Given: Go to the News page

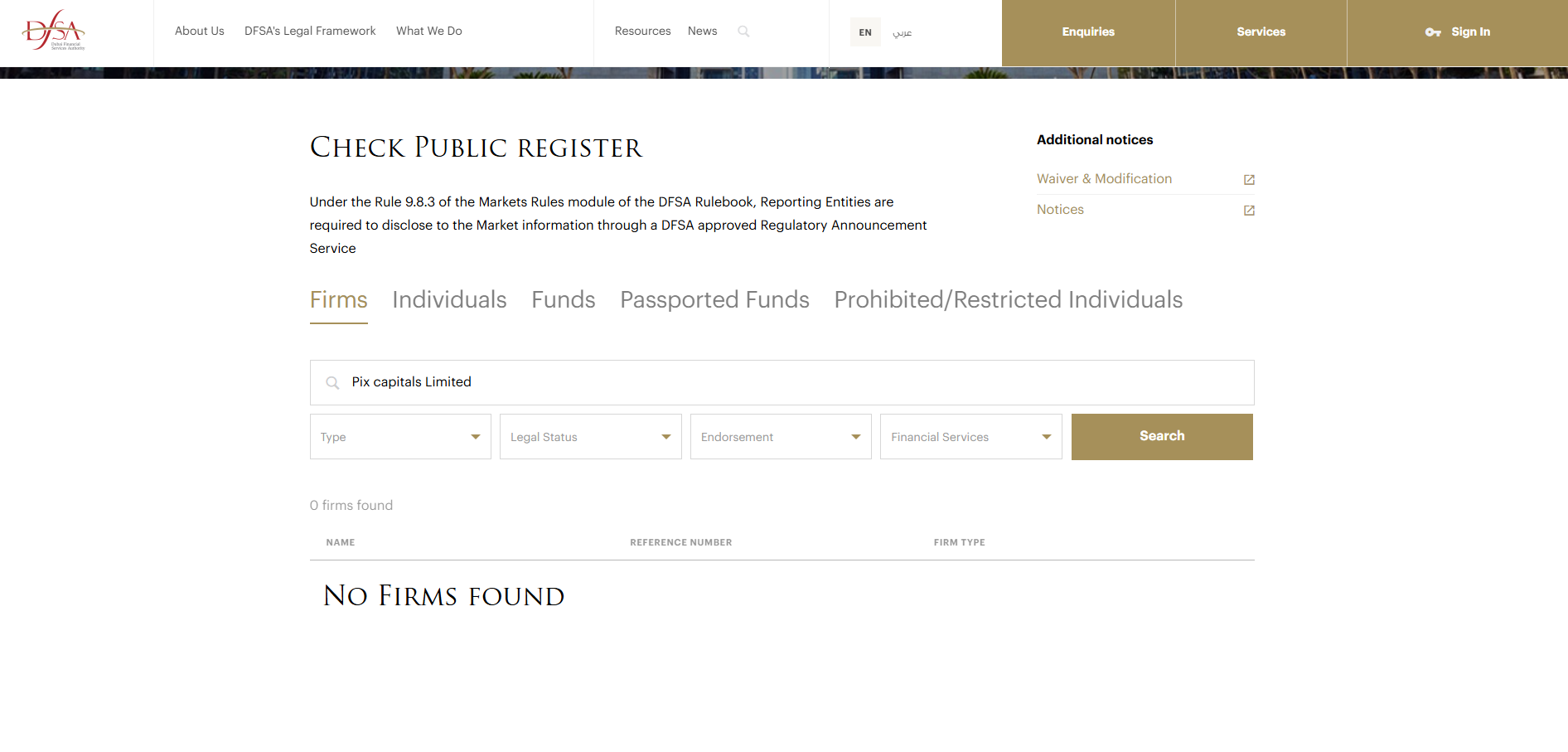Looking at the screenshot, I should click(x=703, y=31).
